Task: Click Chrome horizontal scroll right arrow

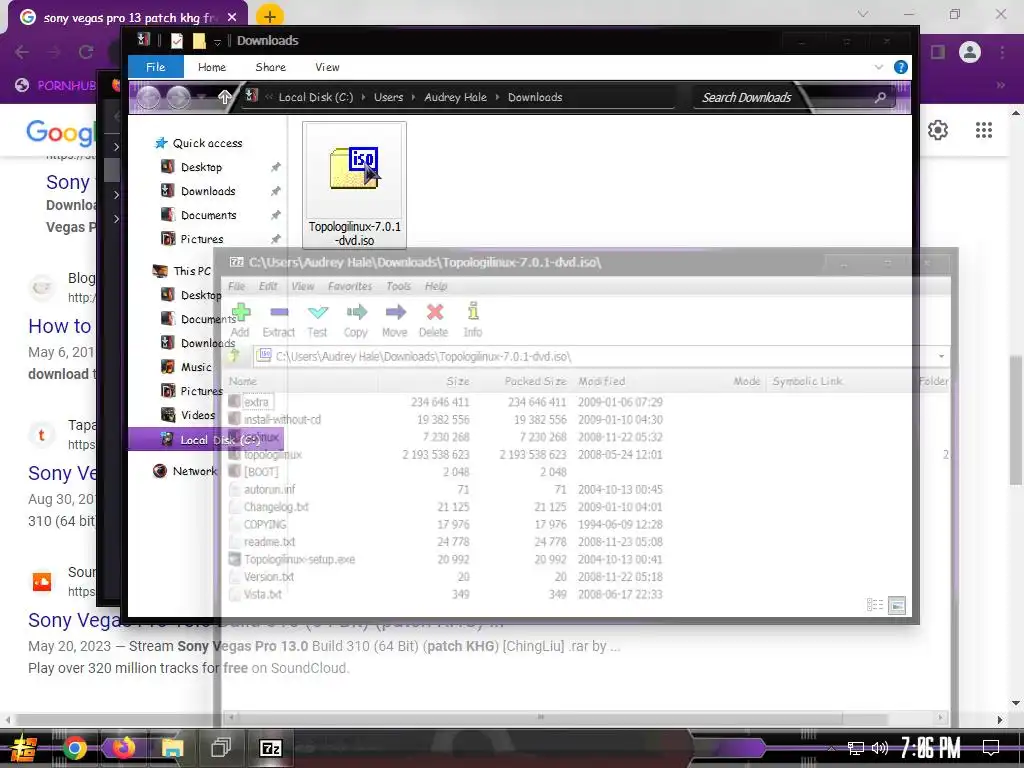Action: tap(1000, 720)
